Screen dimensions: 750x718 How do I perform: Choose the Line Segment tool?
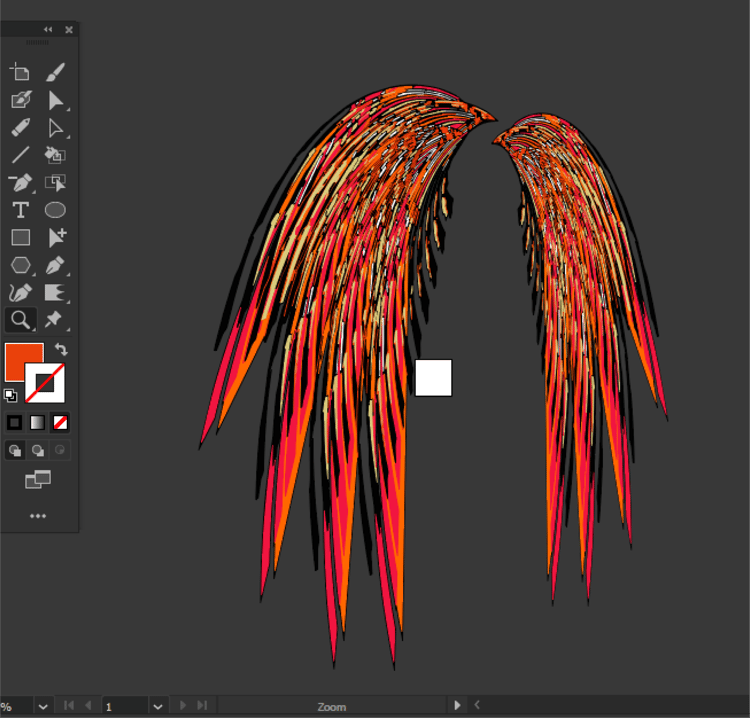point(20,155)
